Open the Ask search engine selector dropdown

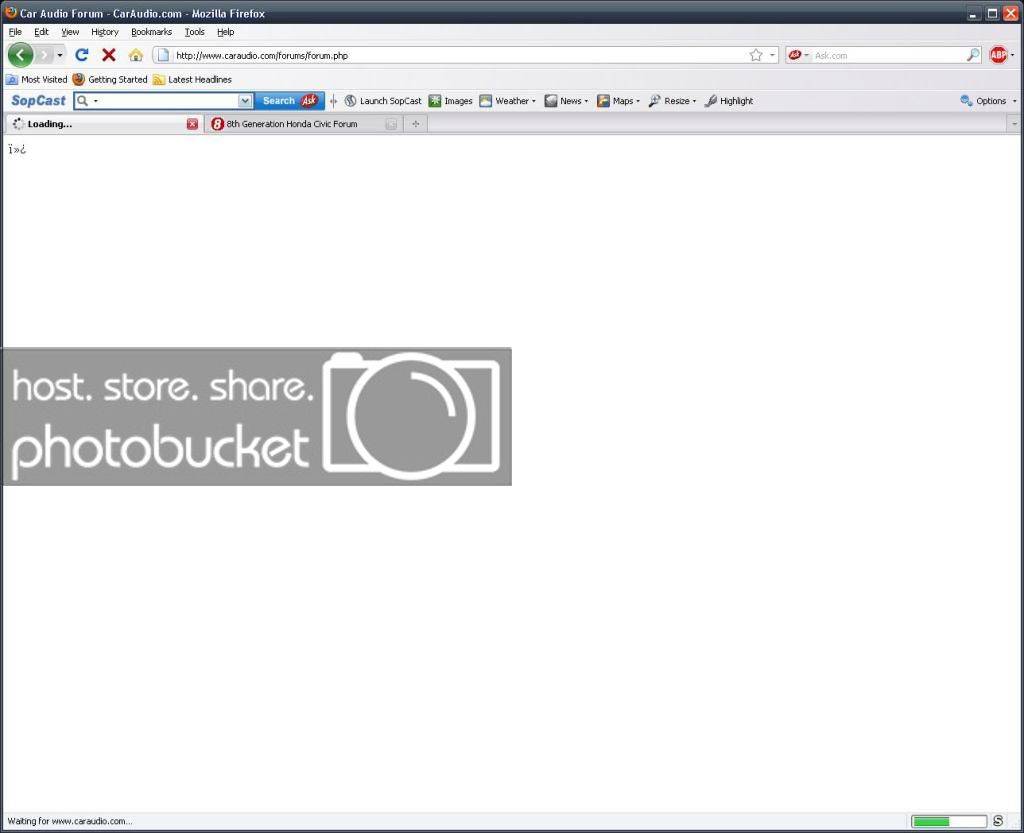798,55
